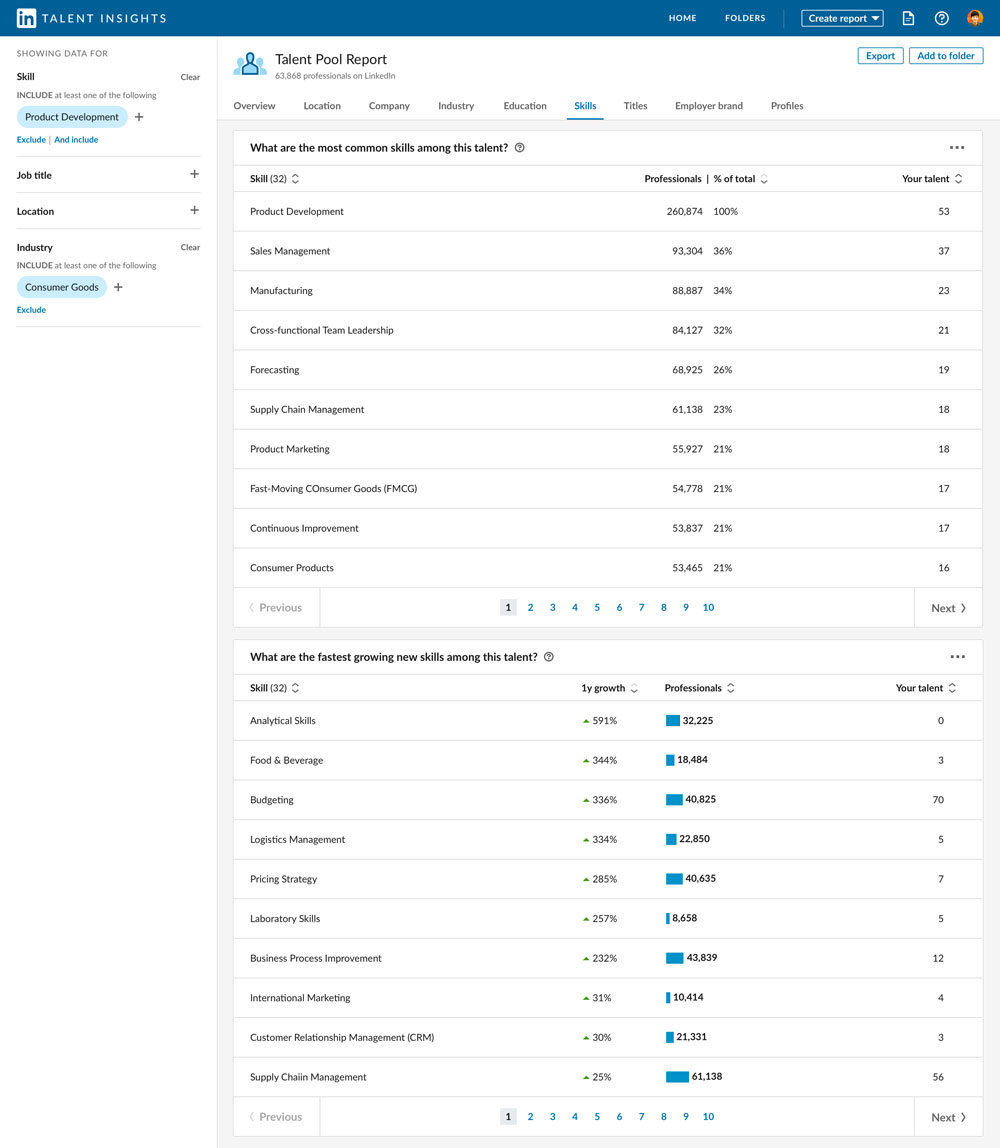Switch to the Titles tab
1000x1148 pixels.
tap(635, 106)
